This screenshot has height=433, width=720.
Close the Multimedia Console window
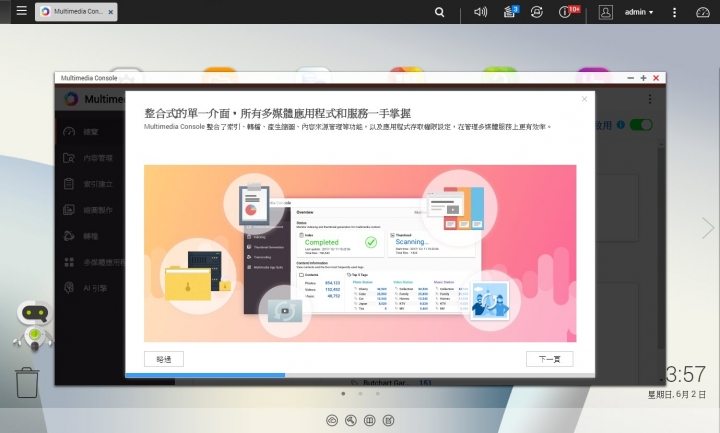point(656,78)
